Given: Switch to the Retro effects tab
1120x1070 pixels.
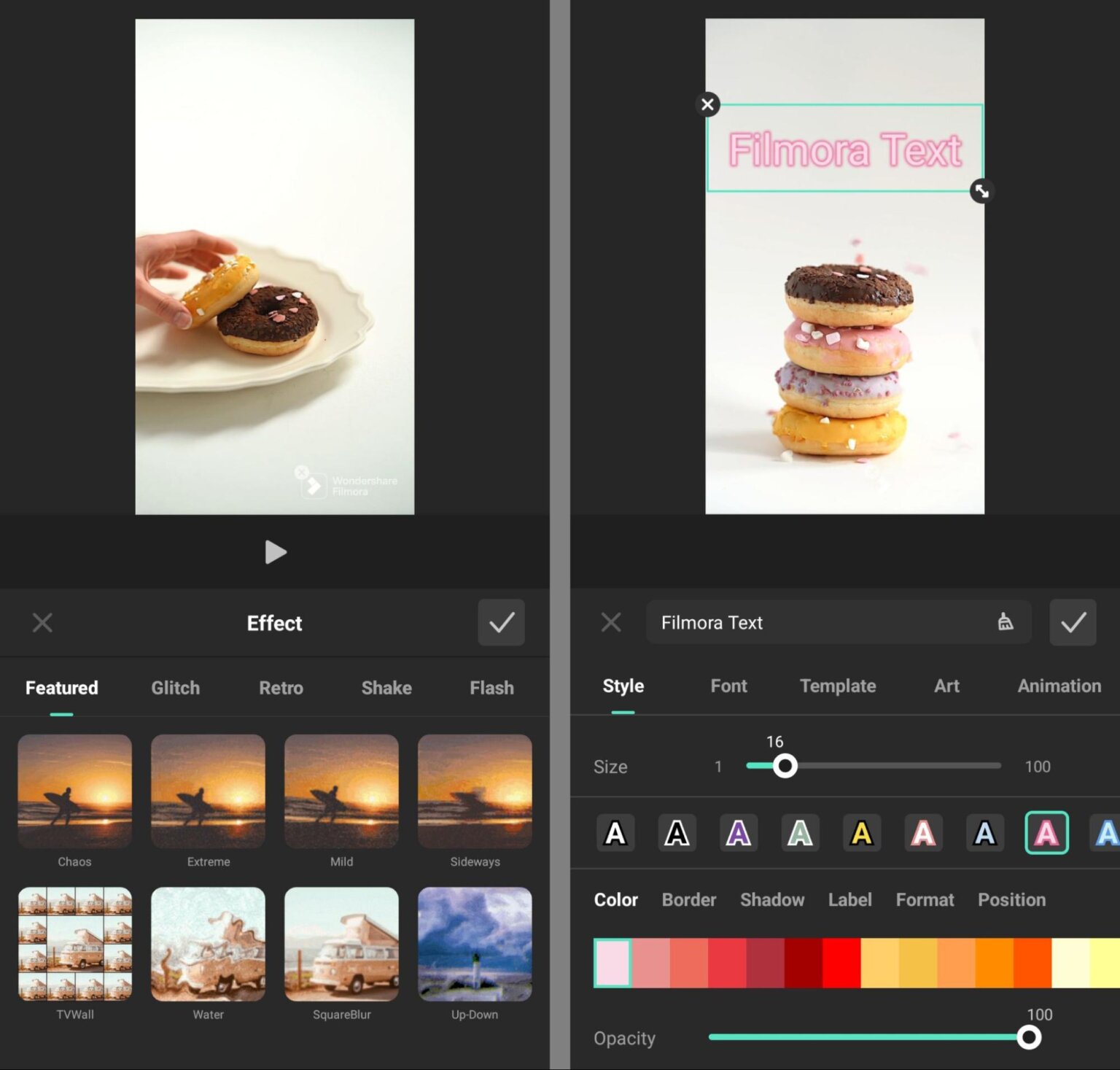Looking at the screenshot, I should click(281, 687).
